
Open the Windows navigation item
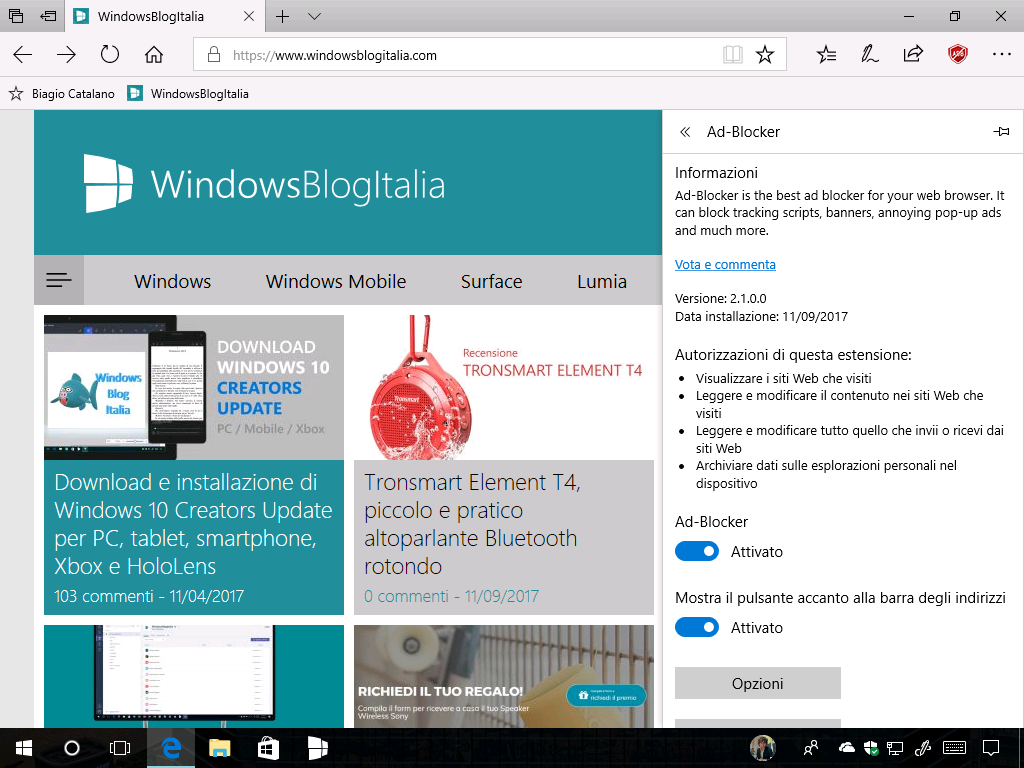172,281
